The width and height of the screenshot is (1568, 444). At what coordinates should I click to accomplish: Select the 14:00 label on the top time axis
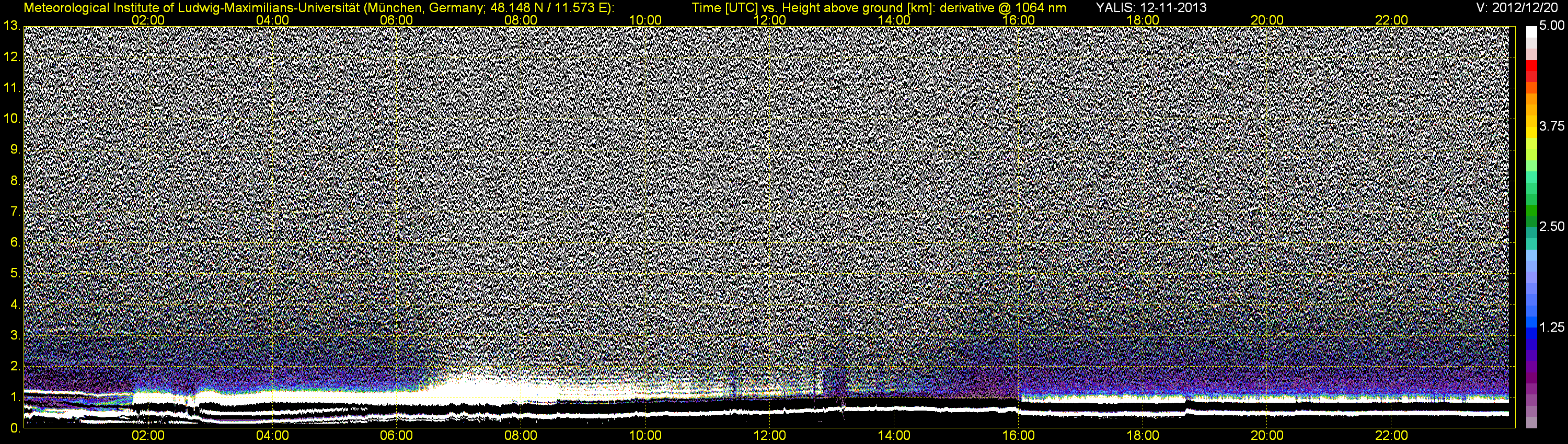[x=894, y=20]
